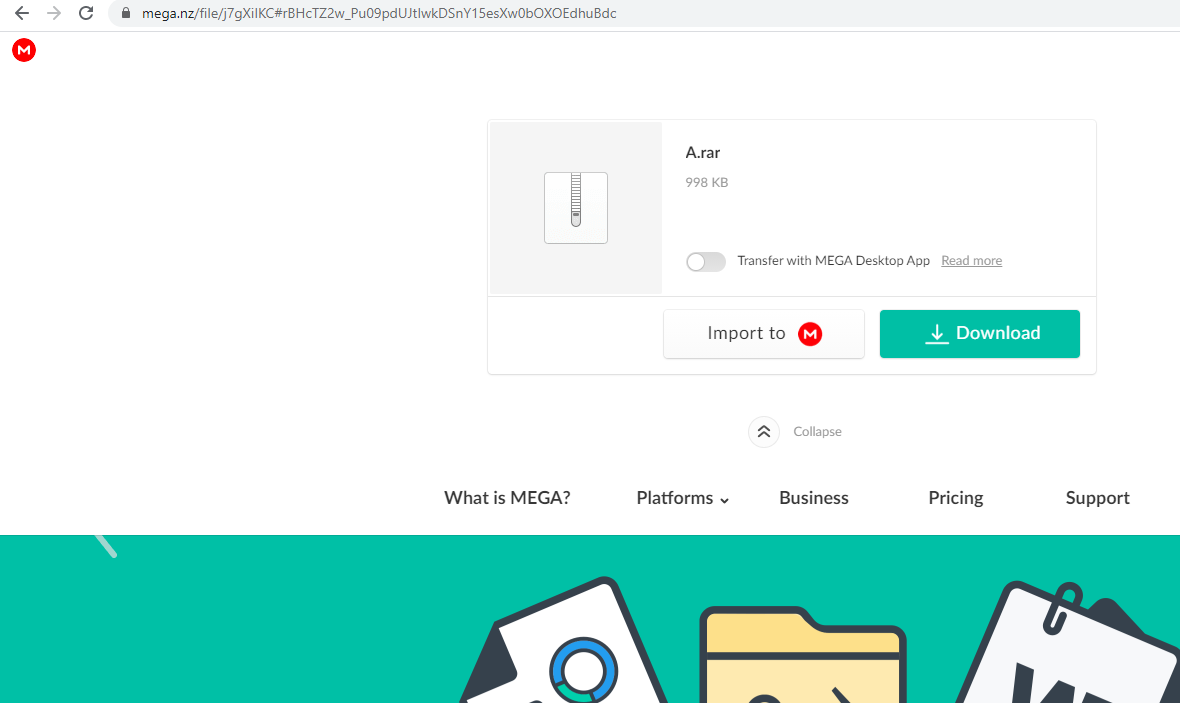Open the Read more link
This screenshot has height=703, width=1180.
pos(972,260)
